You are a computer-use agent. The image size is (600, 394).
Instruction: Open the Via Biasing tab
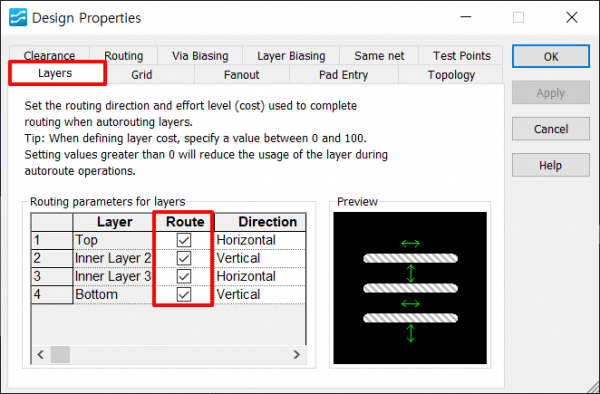point(200,55)
